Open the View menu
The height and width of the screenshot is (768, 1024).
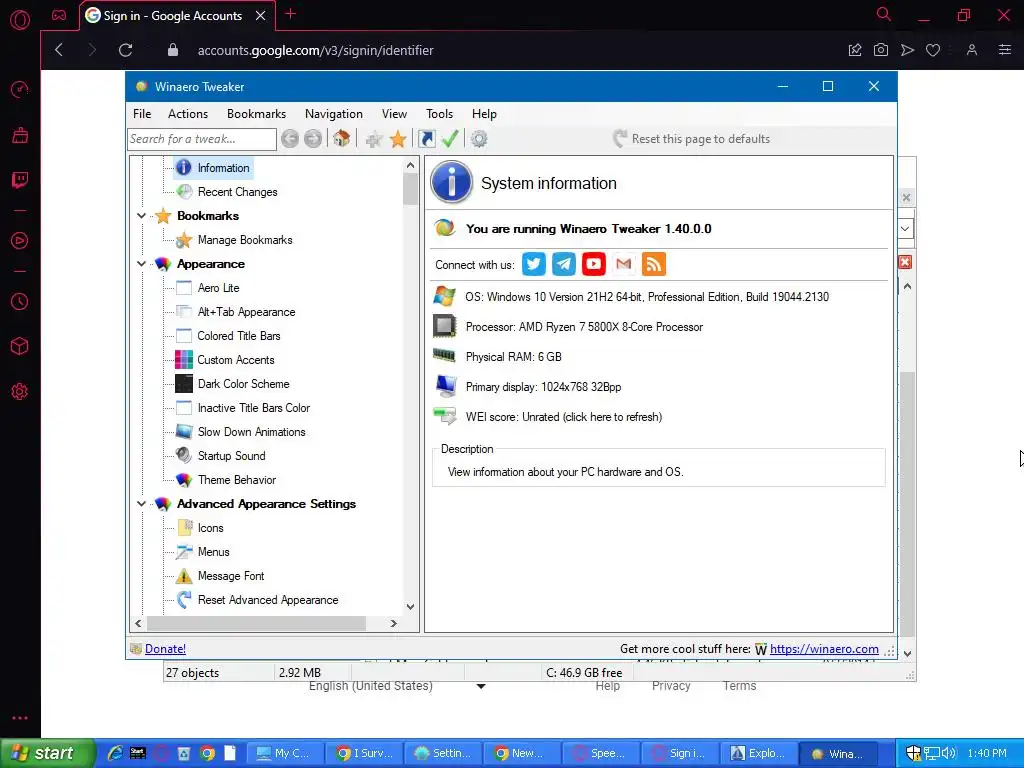(x=394, y=114)
